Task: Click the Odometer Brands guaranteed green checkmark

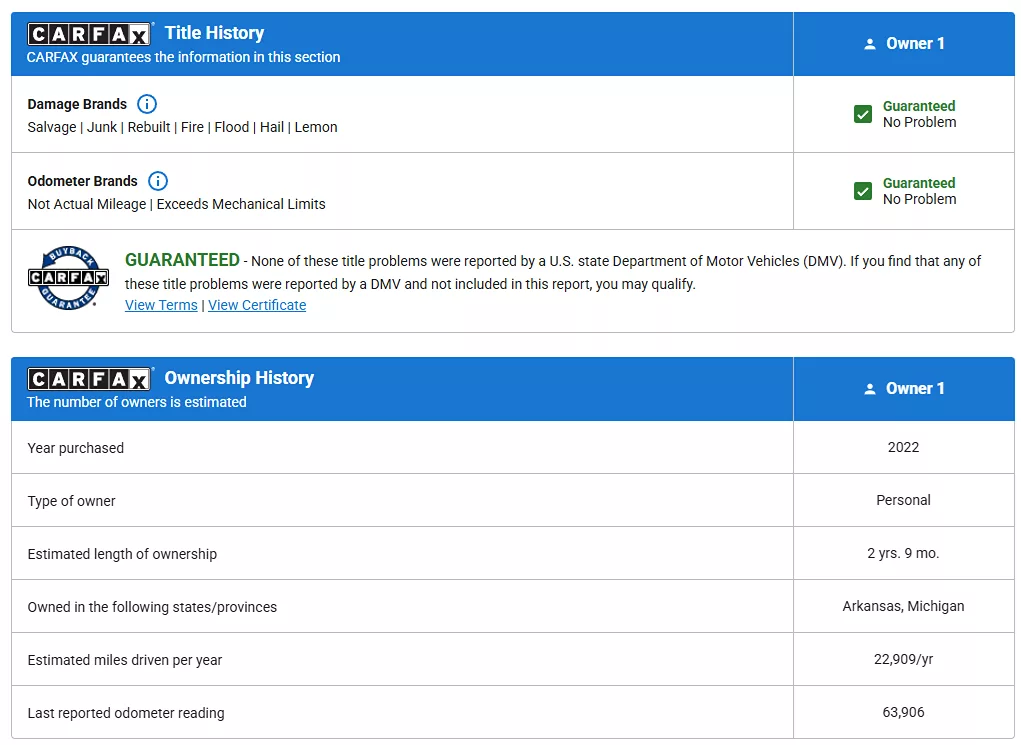Action: coord(863,191)
